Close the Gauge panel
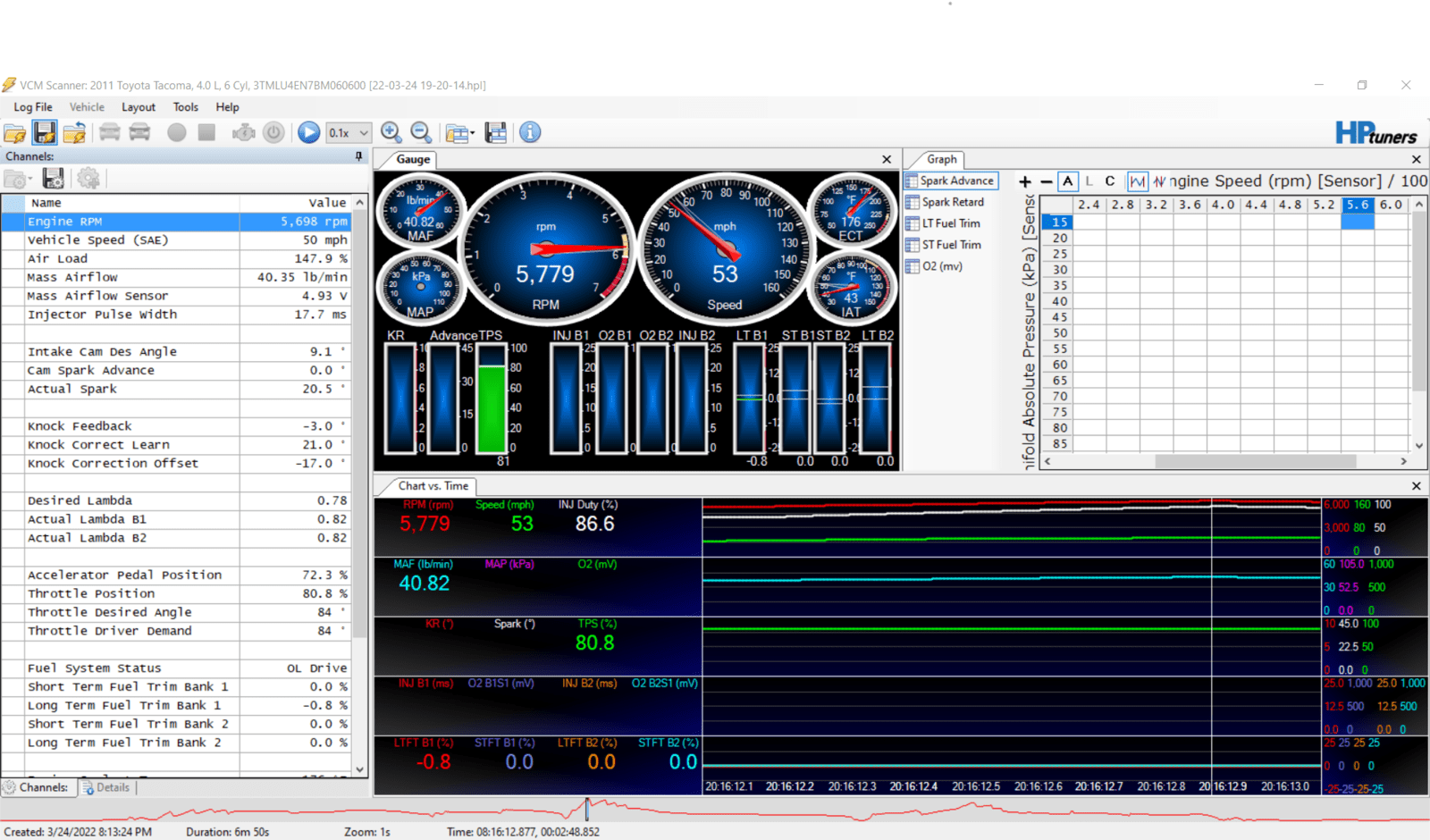 [887, 159]
